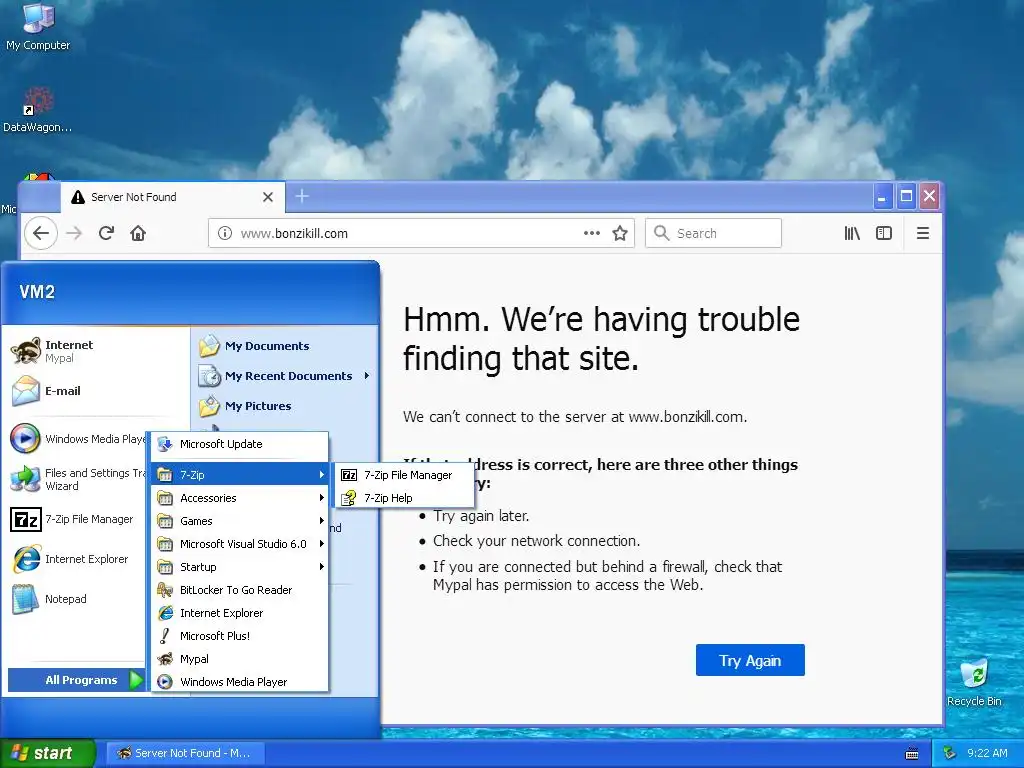Select the Server Not Found tab
Image resolution: width=1024 pixels, height=768 pixels.
[x=172, y=197]
